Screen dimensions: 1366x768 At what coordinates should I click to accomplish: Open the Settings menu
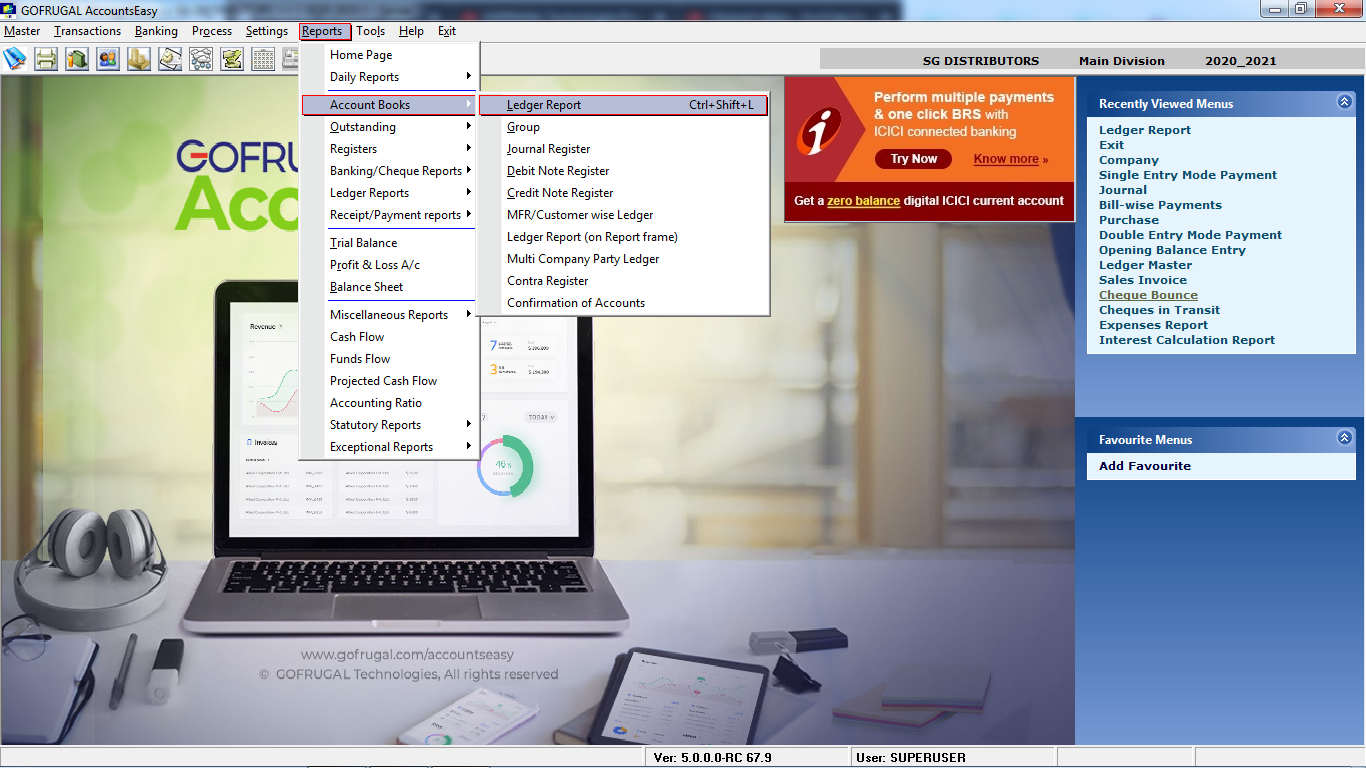click(267, 31)
